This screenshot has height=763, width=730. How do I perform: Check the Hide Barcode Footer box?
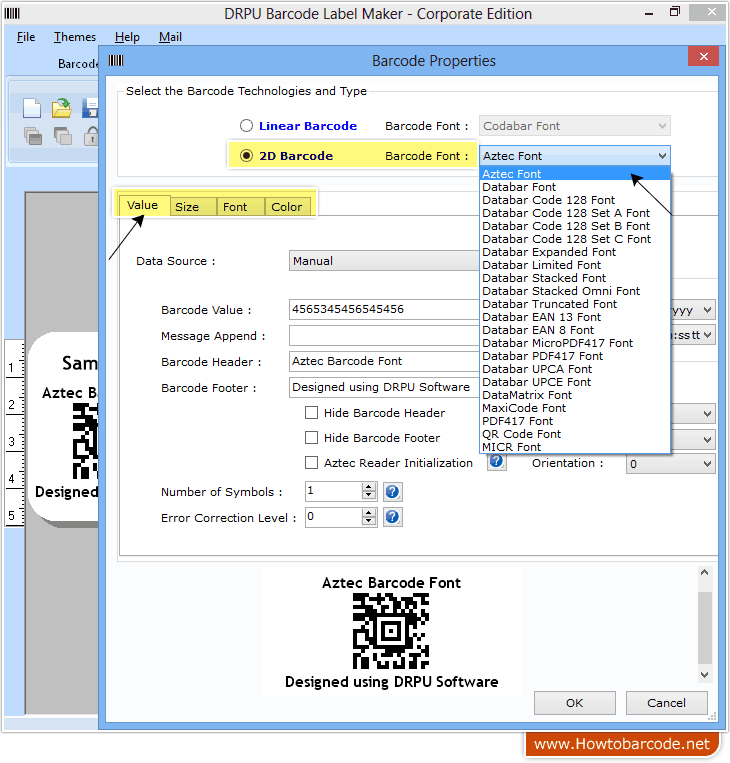pos(311,437)
